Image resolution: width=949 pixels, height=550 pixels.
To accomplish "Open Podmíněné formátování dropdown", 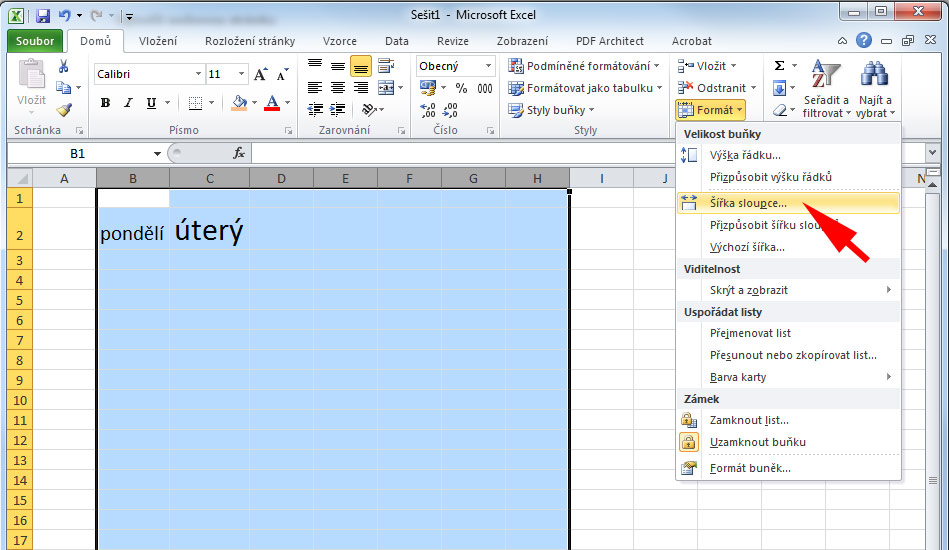I will (584, 65).
